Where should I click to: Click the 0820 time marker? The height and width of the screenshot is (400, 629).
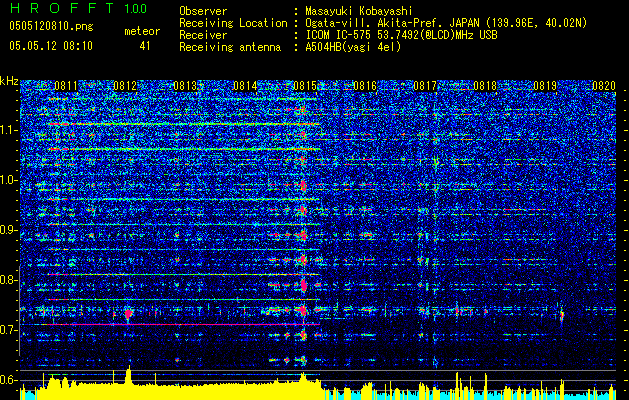tap(604, 86)
